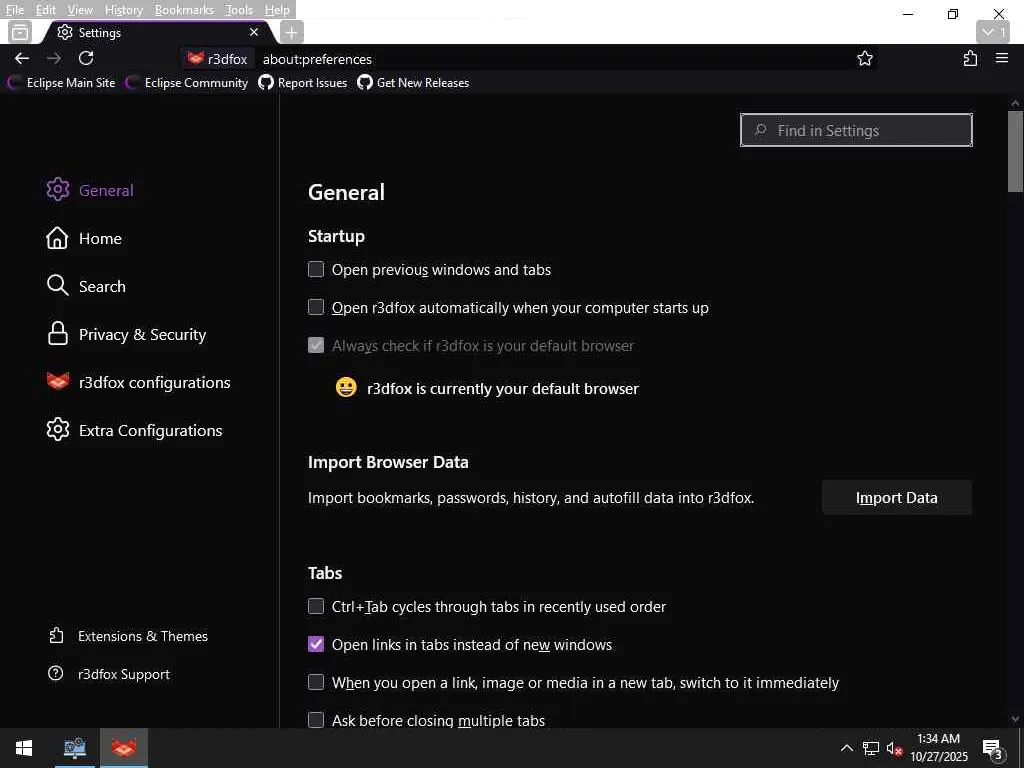This screenshot has width=1024, height=768.
Task: Go back with the back arrow
Action: tap(22, 58)
